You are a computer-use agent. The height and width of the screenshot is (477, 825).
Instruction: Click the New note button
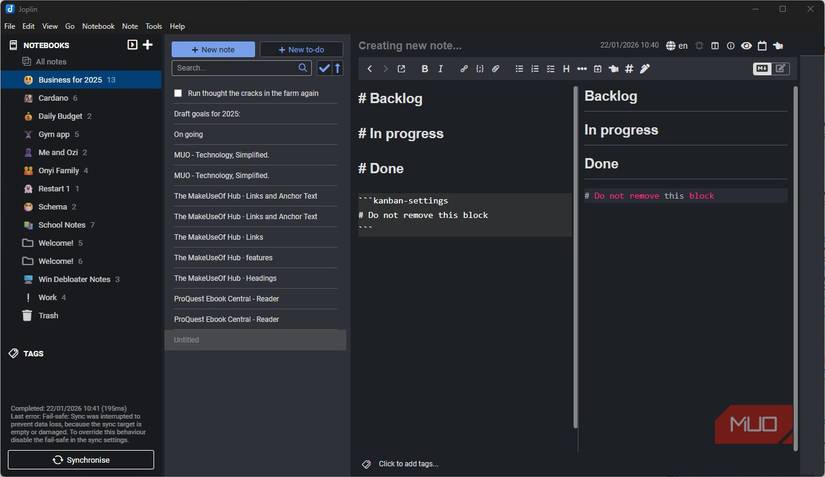point(213,49)
